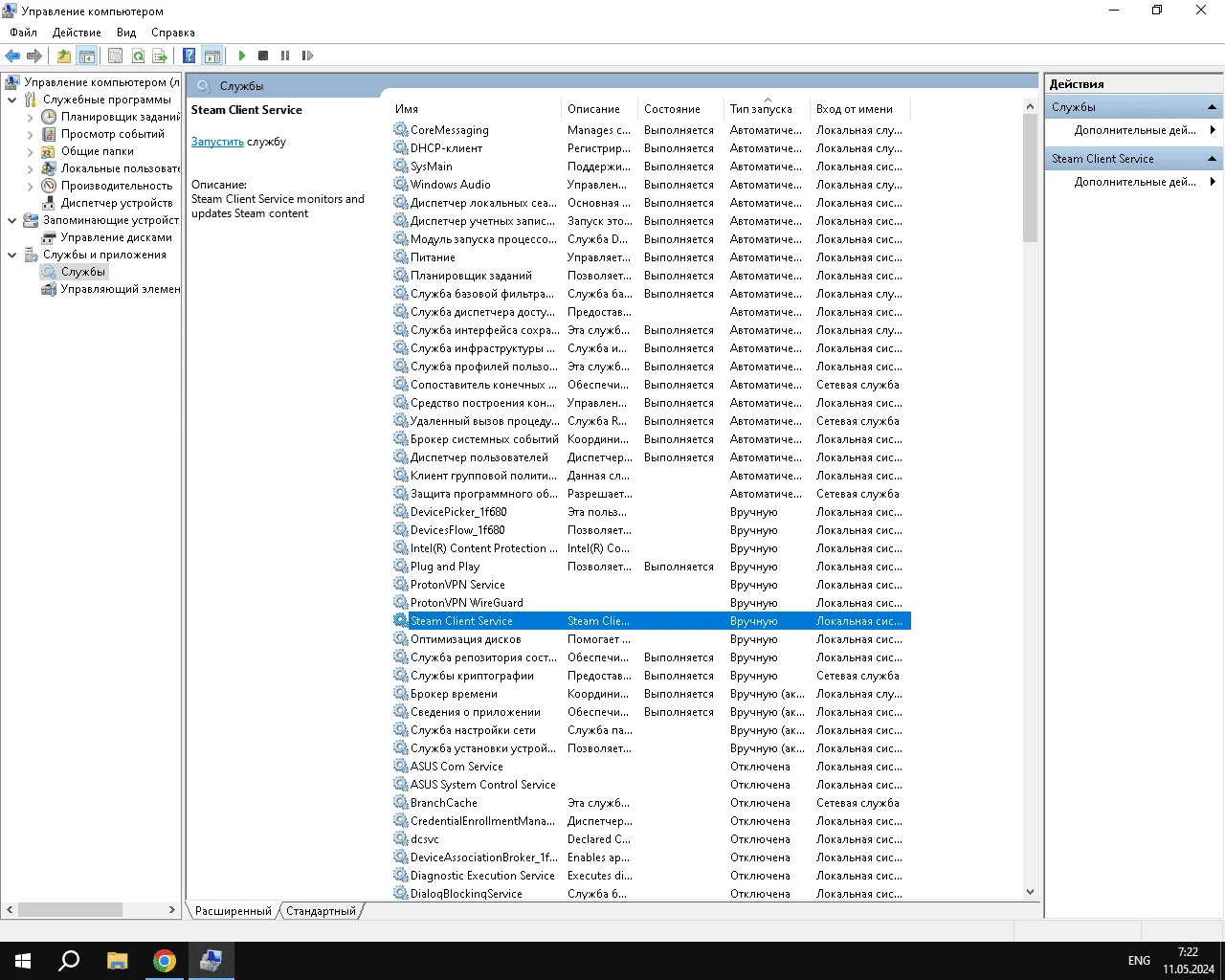
Task: Select the Plug and Play gear icon
Action: pos(401,566)
